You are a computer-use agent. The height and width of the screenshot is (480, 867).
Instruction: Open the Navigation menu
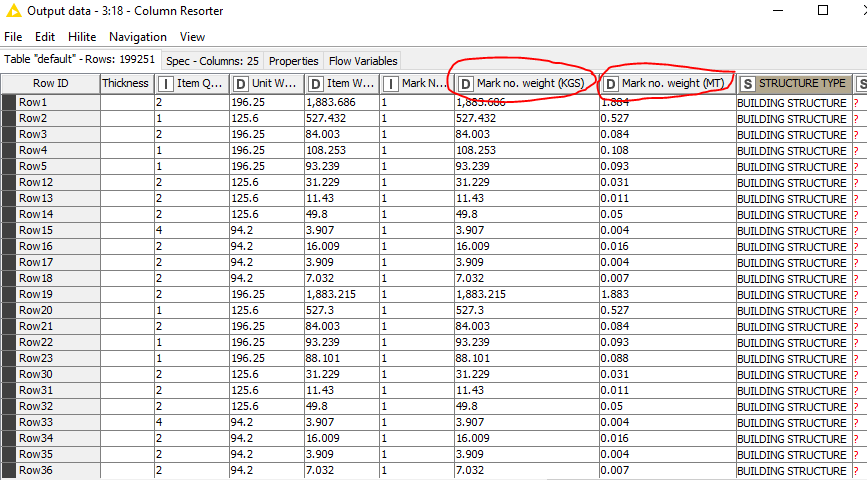138,37
